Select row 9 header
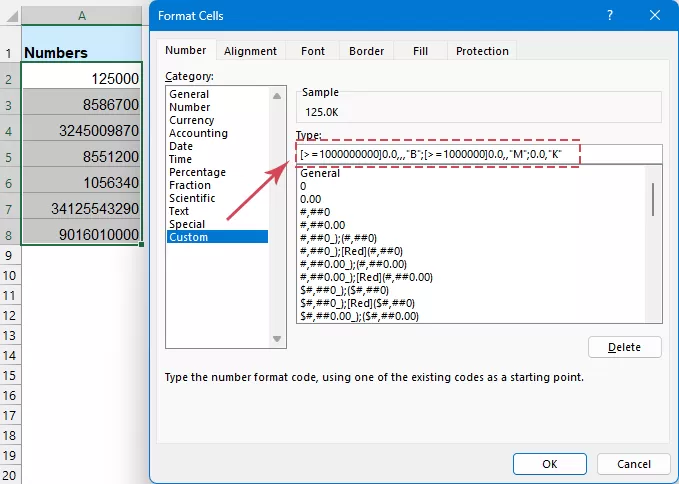Screen dimensions: 679x484 [10, 255]
